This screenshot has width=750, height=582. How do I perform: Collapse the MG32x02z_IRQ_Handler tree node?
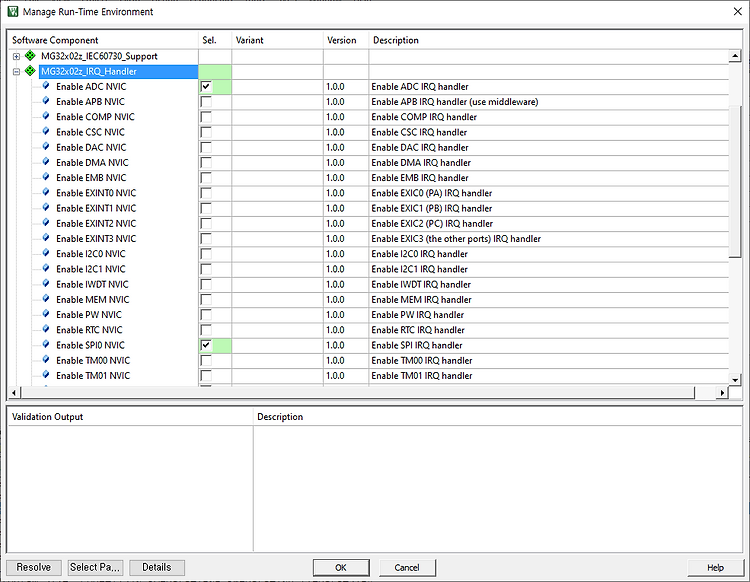point(16,72)
